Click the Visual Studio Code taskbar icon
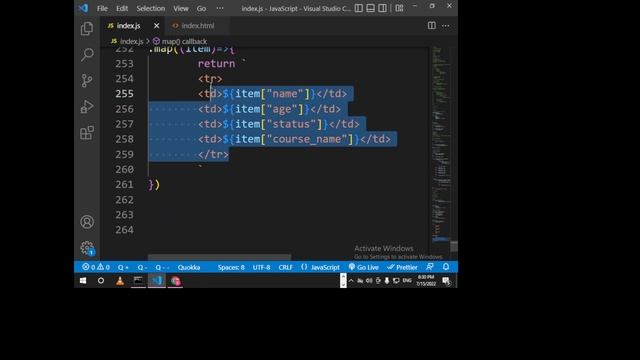Image resolution: width=640 pixels, height=360 pixels. coord(157,281)
